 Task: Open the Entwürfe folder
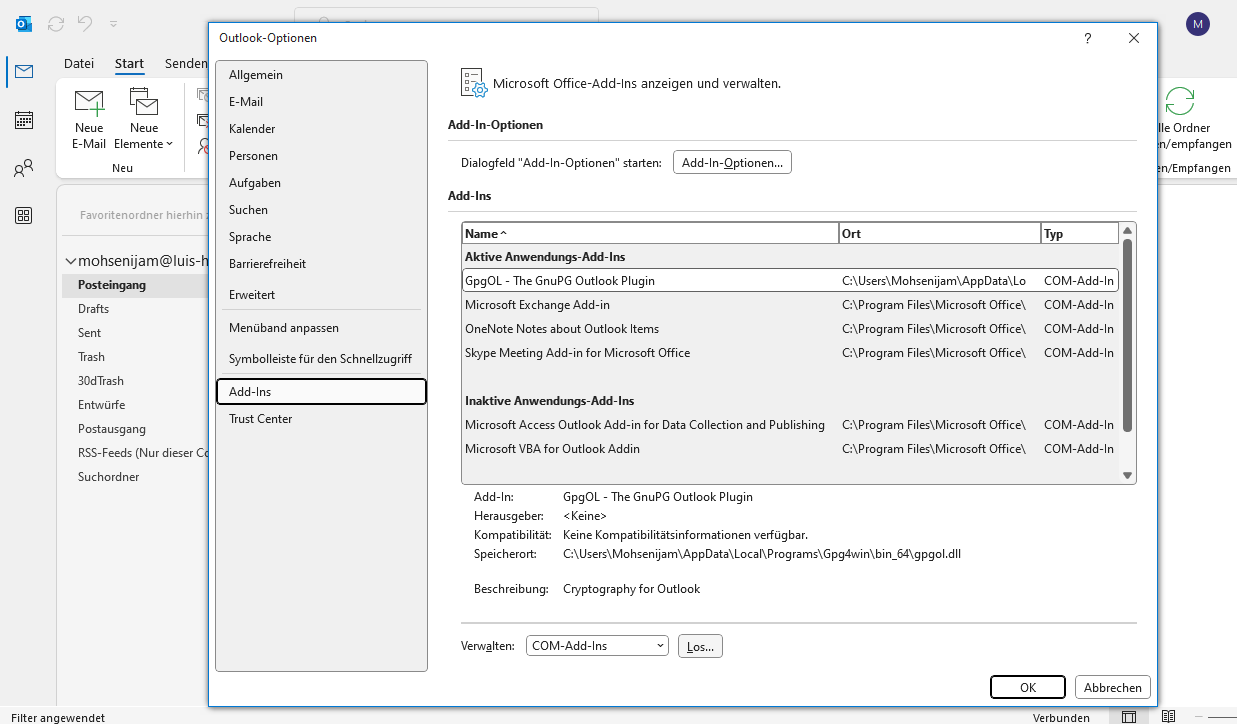(x=134, y=405)
